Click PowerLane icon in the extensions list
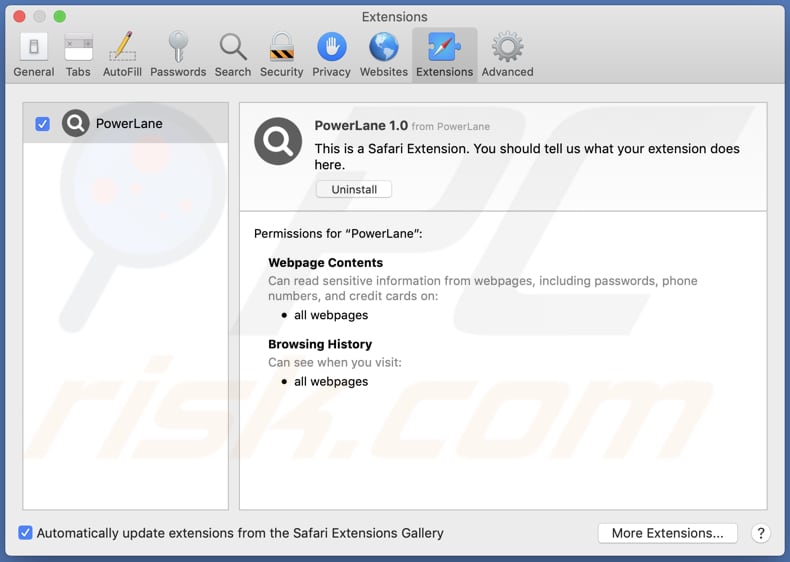The image size is (790, 562). pyautogui.click(x=76, y=123)
